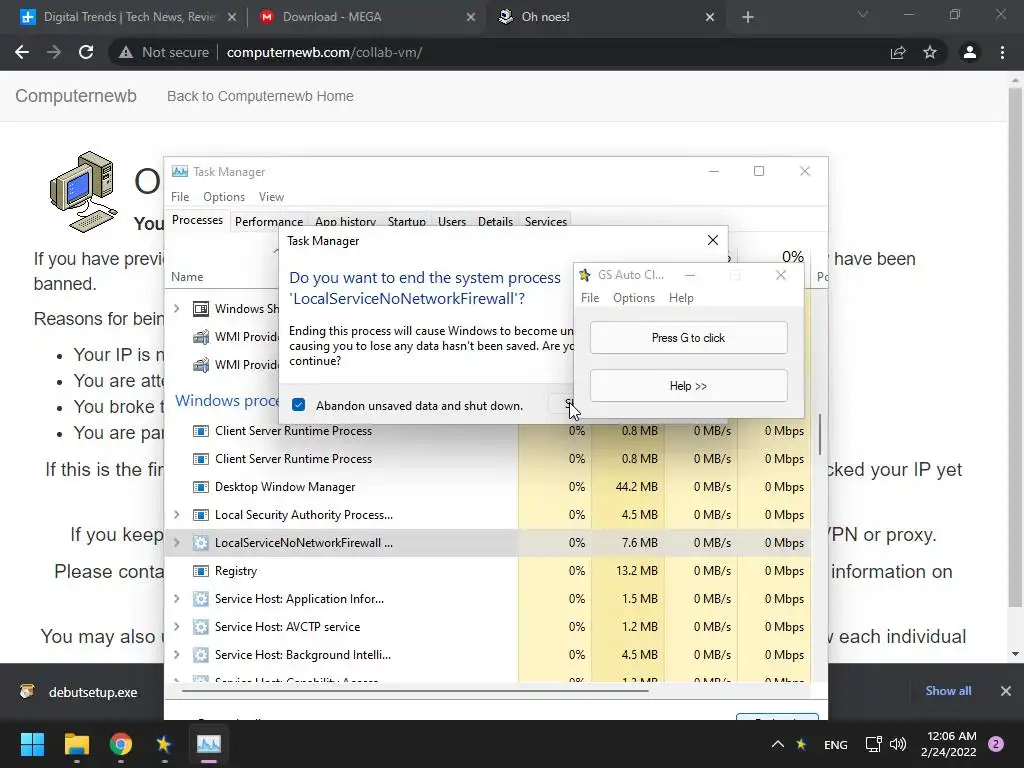The width and height of the screenshot is (1024, 768).
Task: Open Task Manager File menu
Action: click(180, 197)
